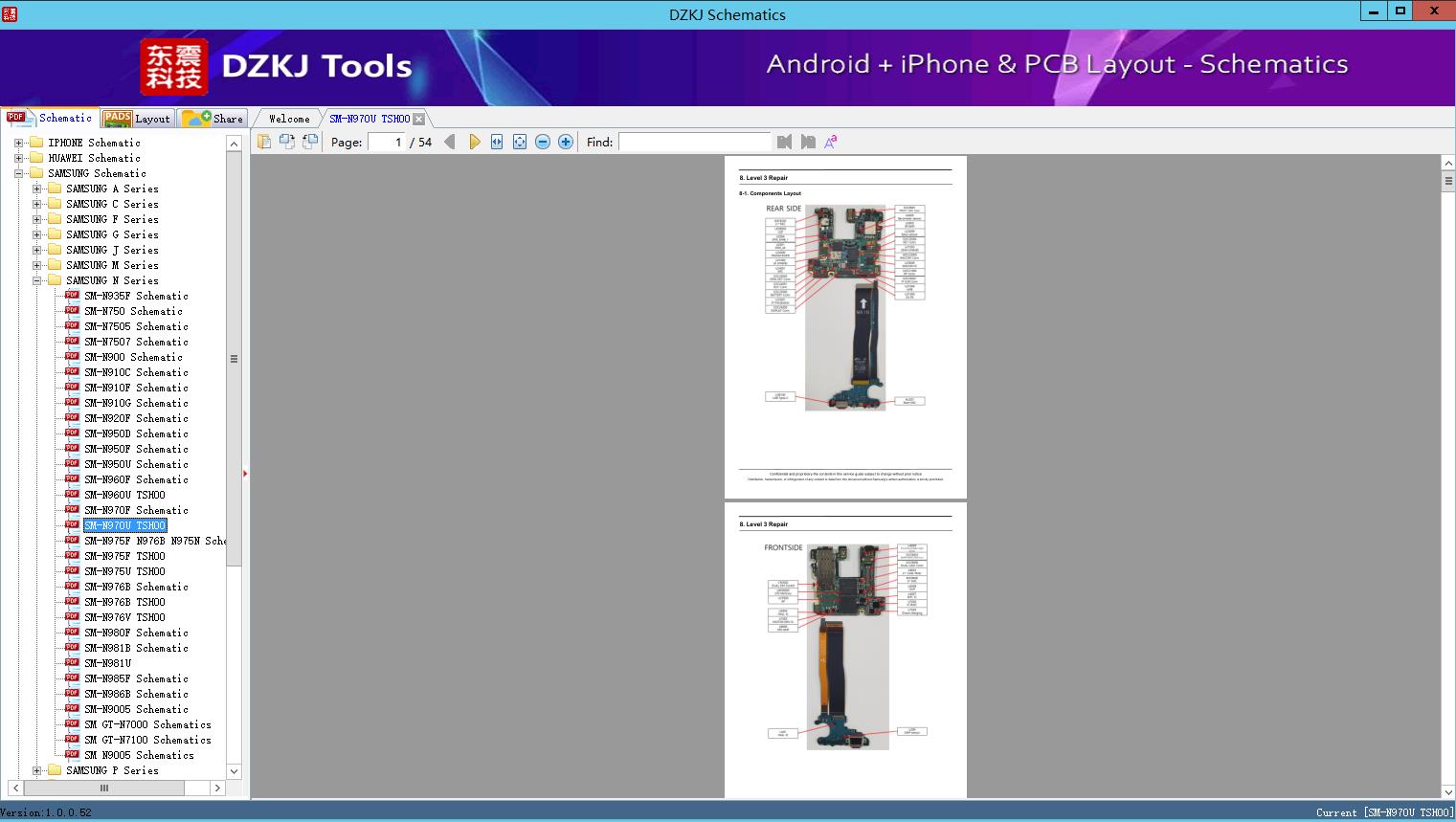Click the tree panel vertical scrollbar thumb
This screenshot has height=822, width=1456.
pos(234,359)
